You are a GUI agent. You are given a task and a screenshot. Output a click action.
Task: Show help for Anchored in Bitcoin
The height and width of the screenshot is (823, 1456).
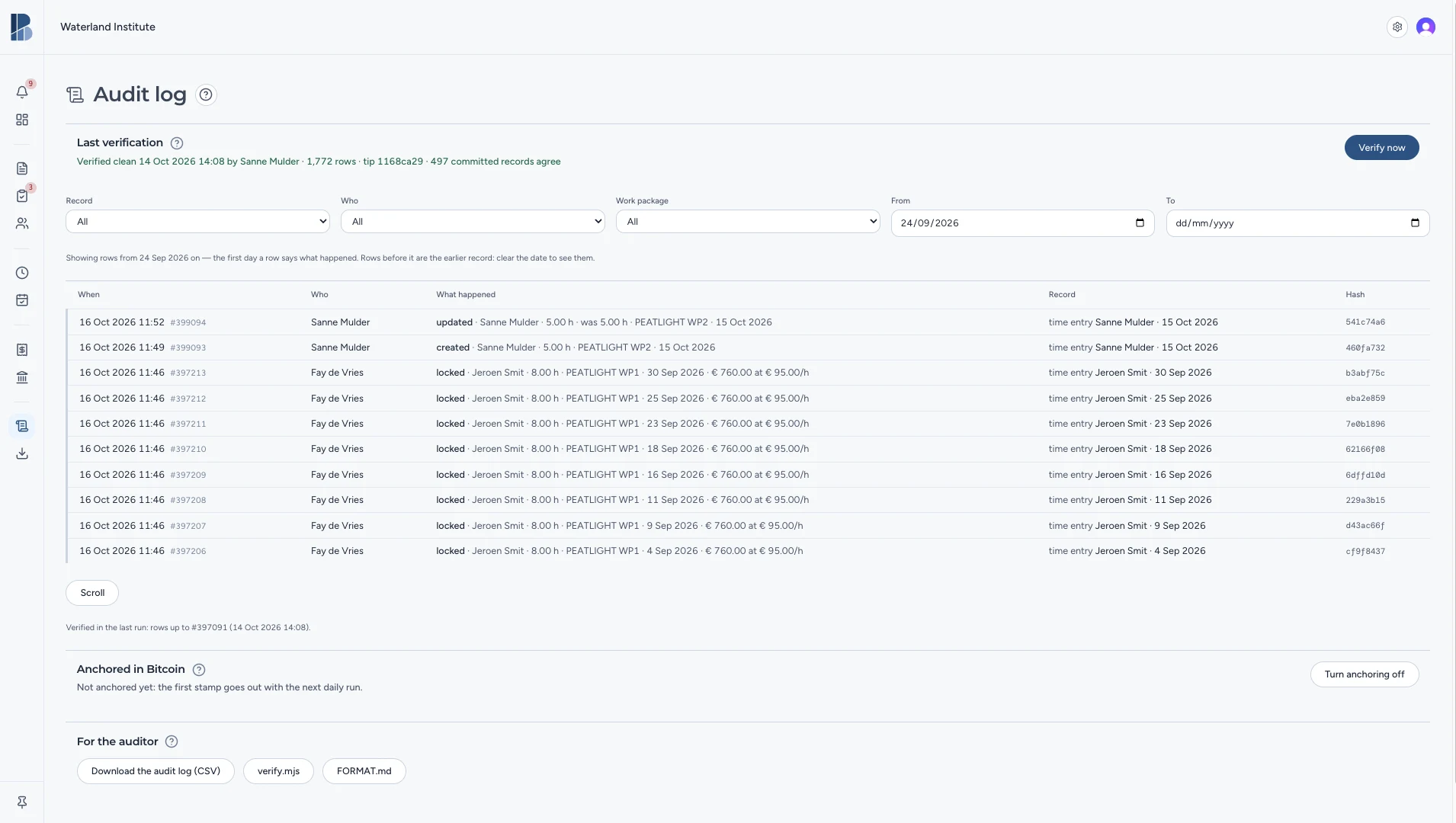click(199, 670)
